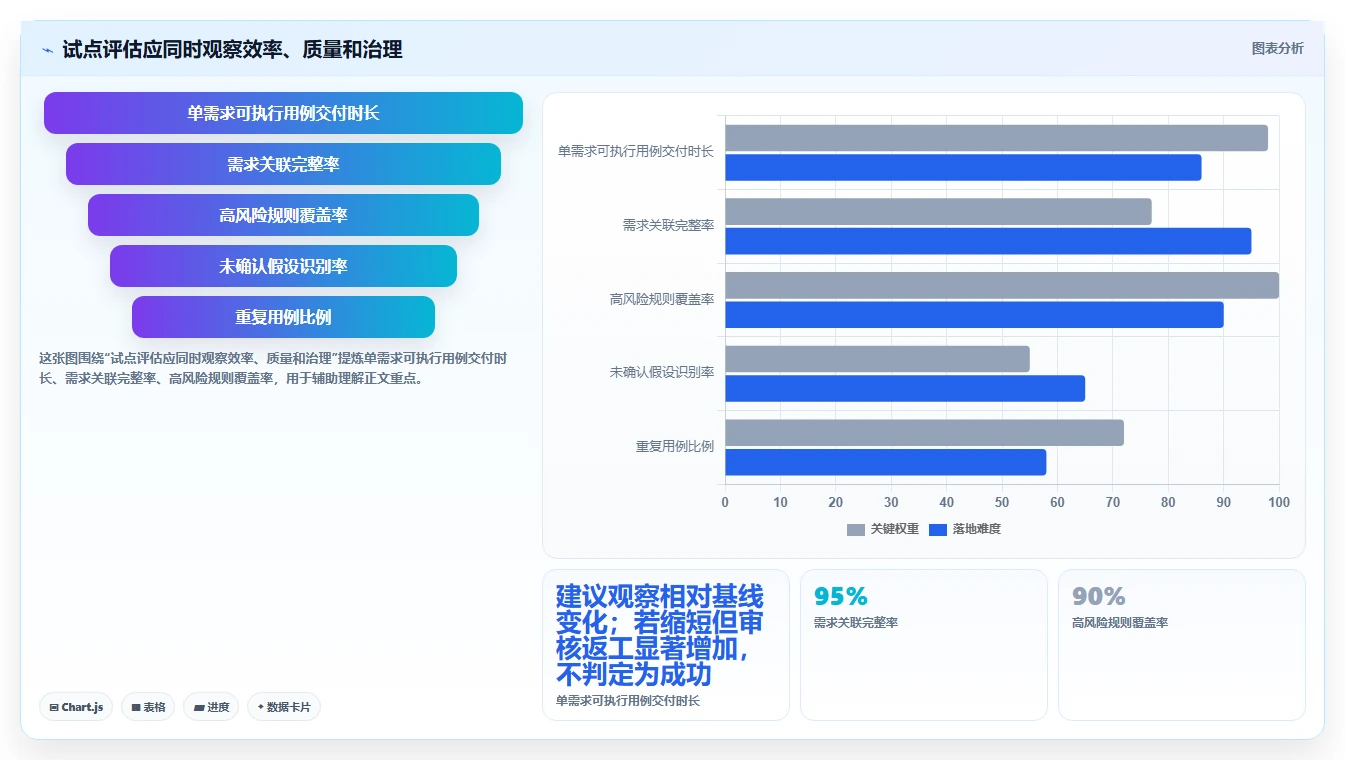Click the gray bar for 重复用例比例

(x=924, y=432)
